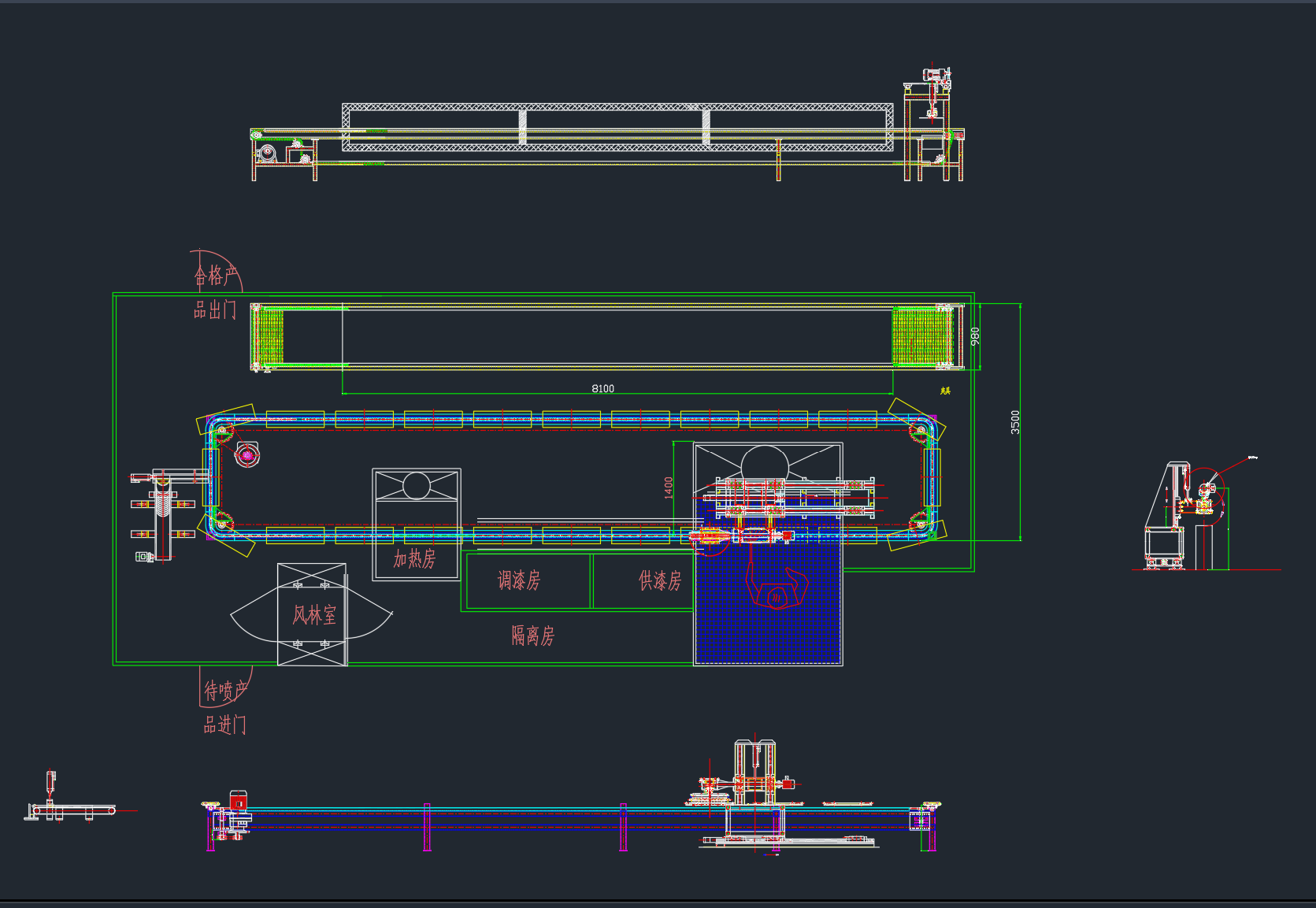Viewport: 1316px width, 908px height.
Task: Select the 3500 dimension value
Action: coord(1015,422)
